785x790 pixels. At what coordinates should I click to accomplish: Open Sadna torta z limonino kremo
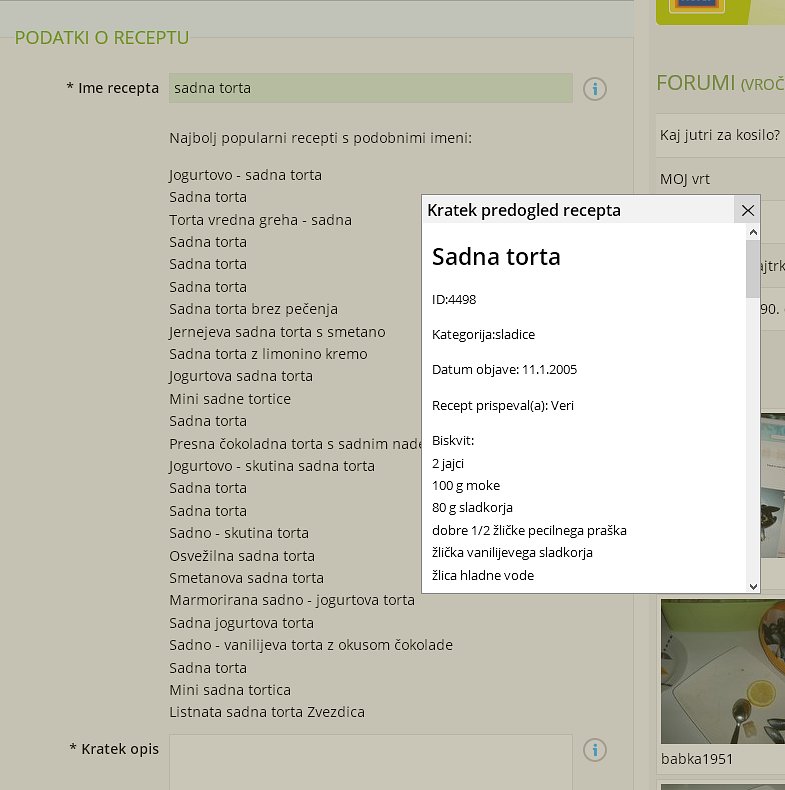(267, 354)
